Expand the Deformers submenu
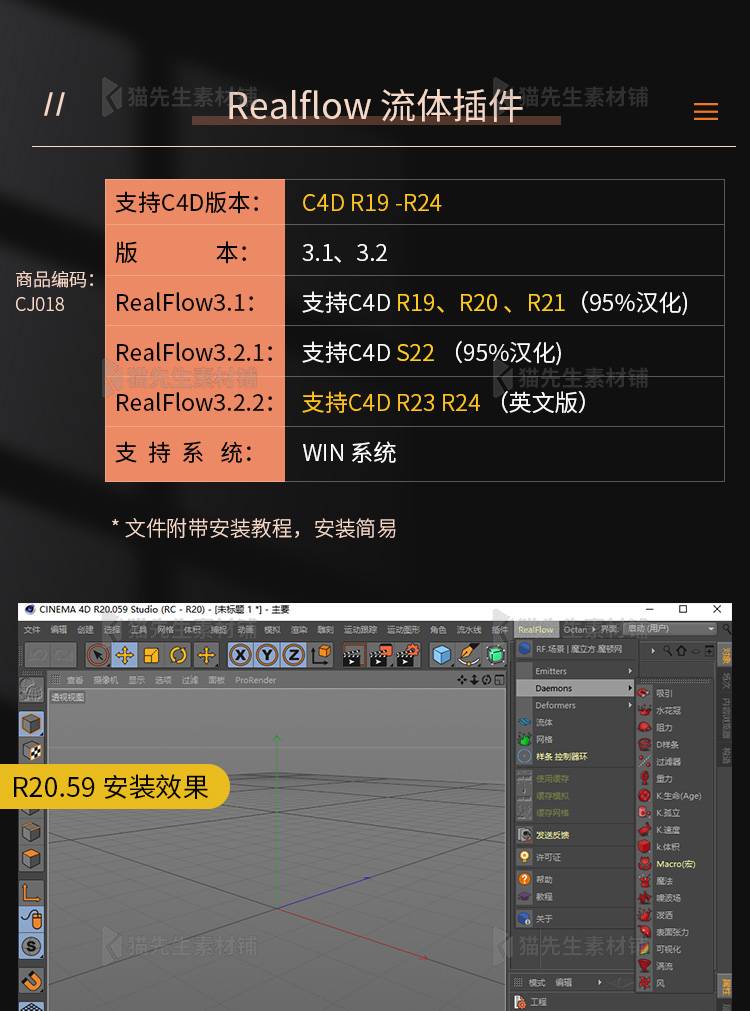This screenshot has height=1011, width=750. click(x=576, y=705)
